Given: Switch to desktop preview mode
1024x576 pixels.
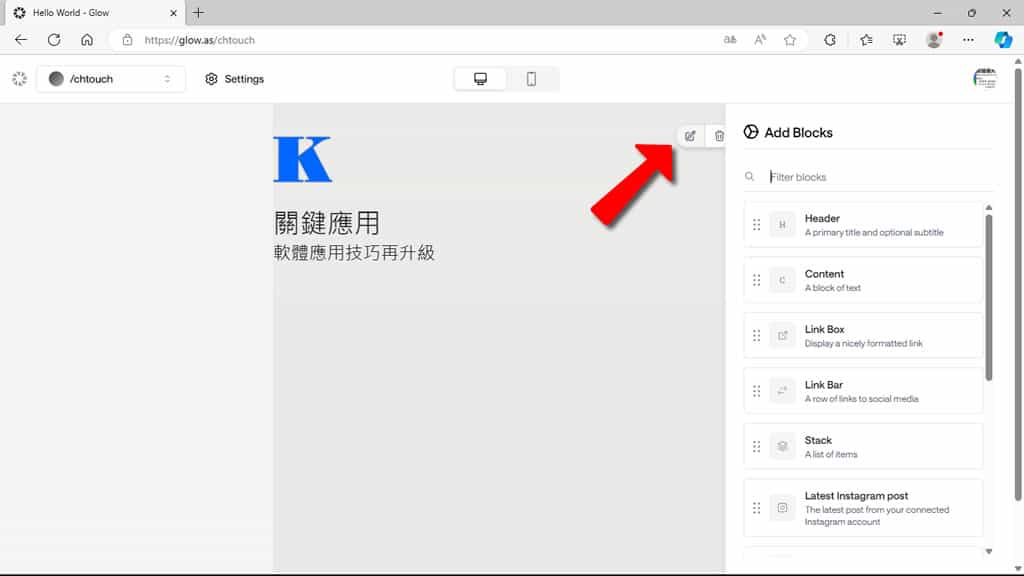Looking at the screenshot, I should point(480,79).
